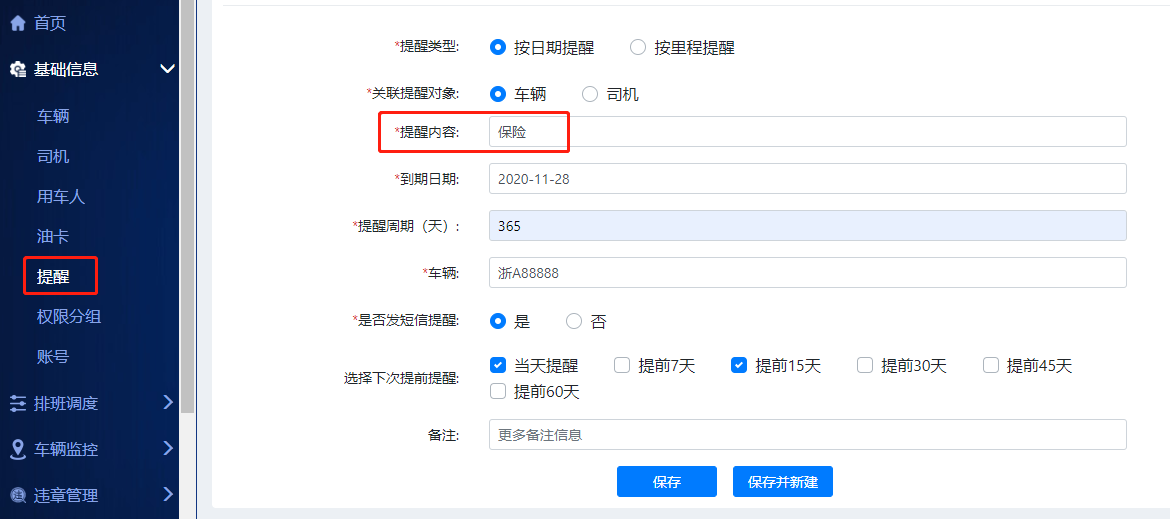Image resolution: width=1170 pixels, height=519 pixels.
Task: Open the 车辆 sidebar menu item
Action: 53,116
